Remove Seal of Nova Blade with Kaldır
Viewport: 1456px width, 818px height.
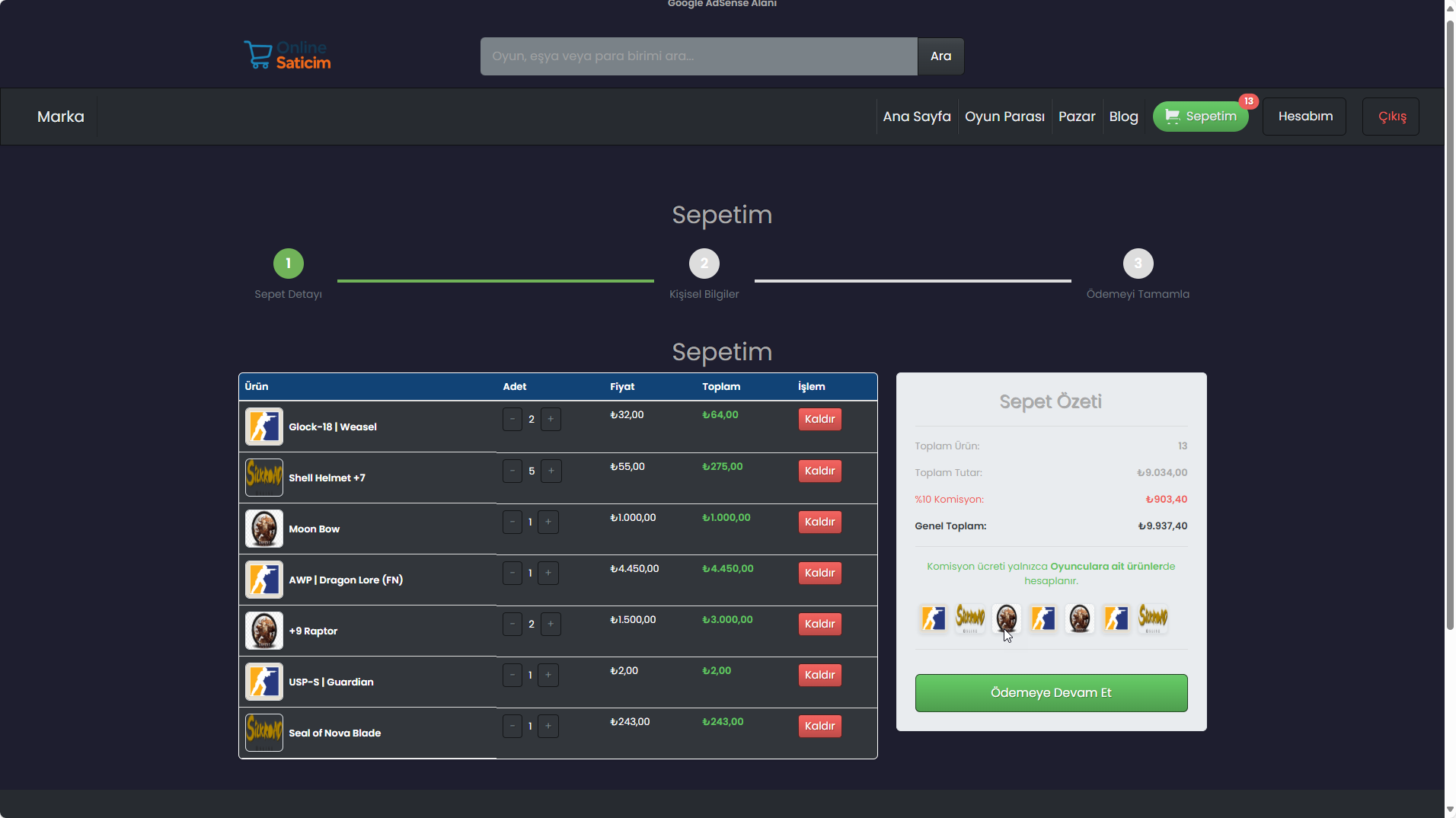[x=819, y=726]
